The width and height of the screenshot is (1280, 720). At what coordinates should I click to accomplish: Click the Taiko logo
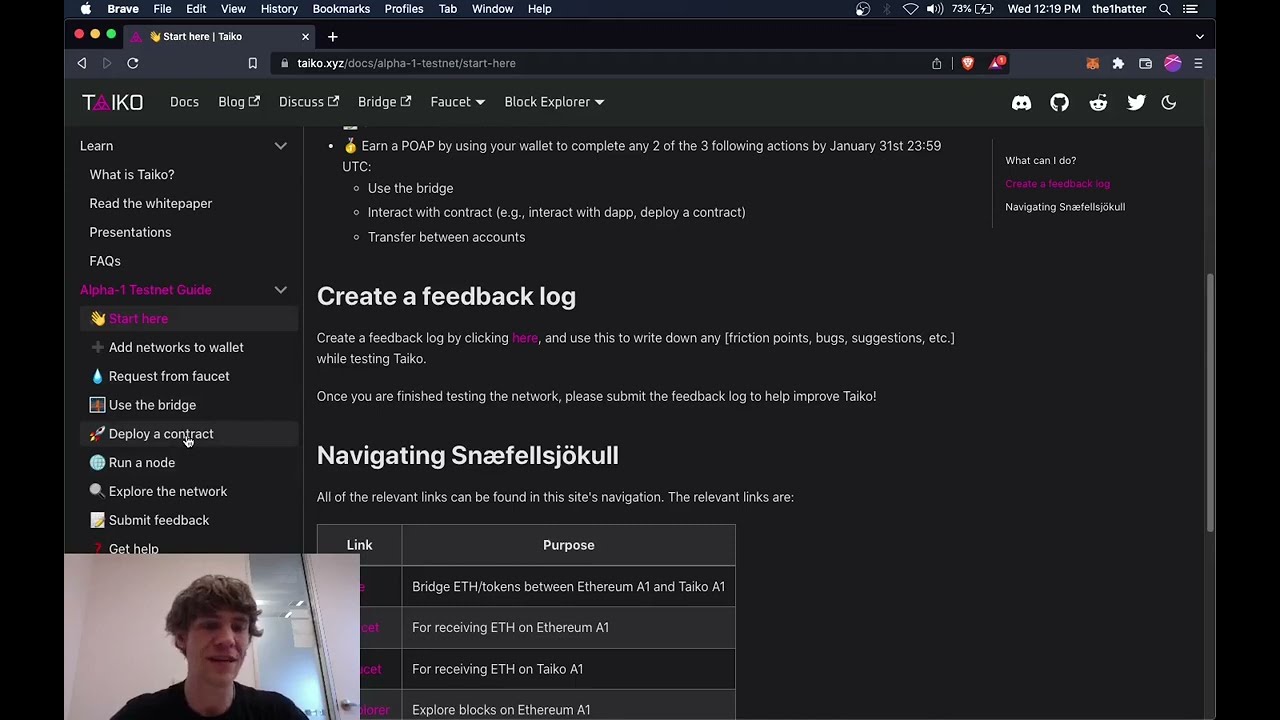(112, 102)
